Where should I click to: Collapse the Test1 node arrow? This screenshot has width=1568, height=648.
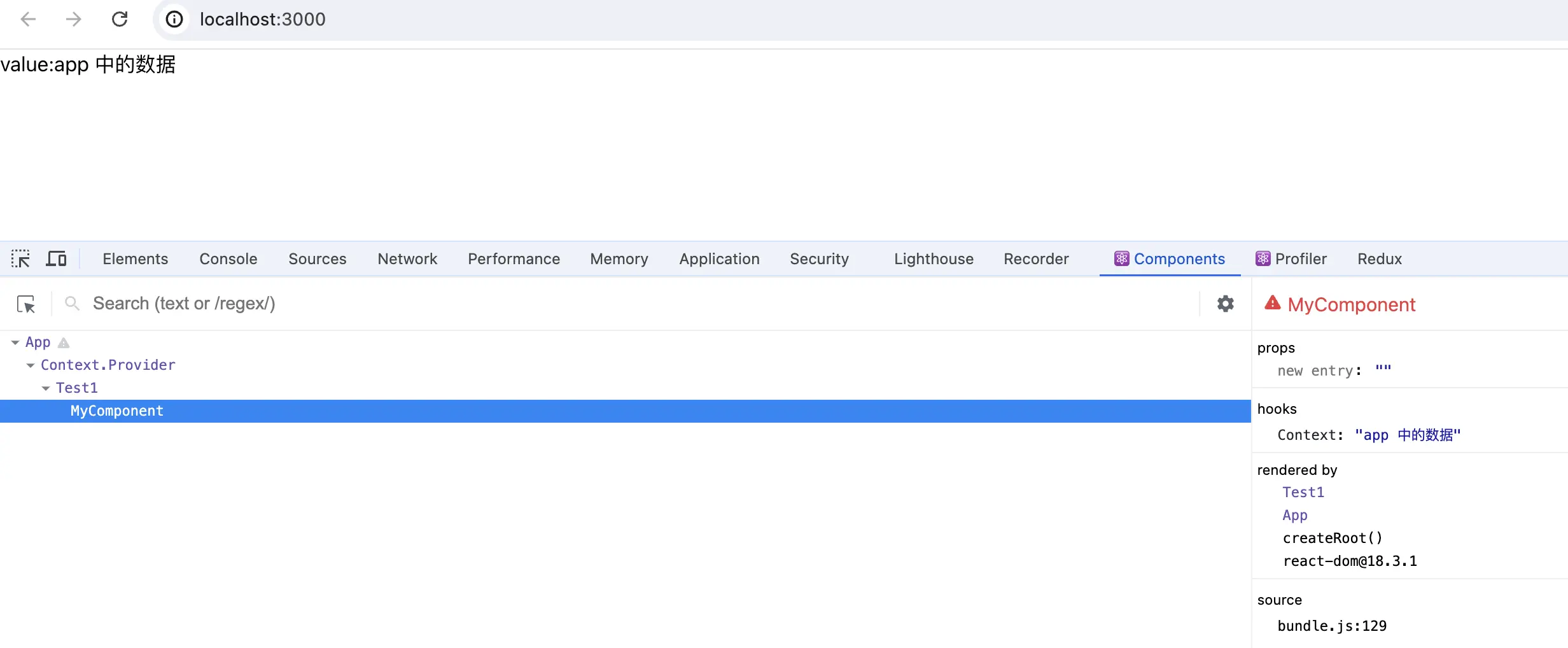[x=45, y=388]
